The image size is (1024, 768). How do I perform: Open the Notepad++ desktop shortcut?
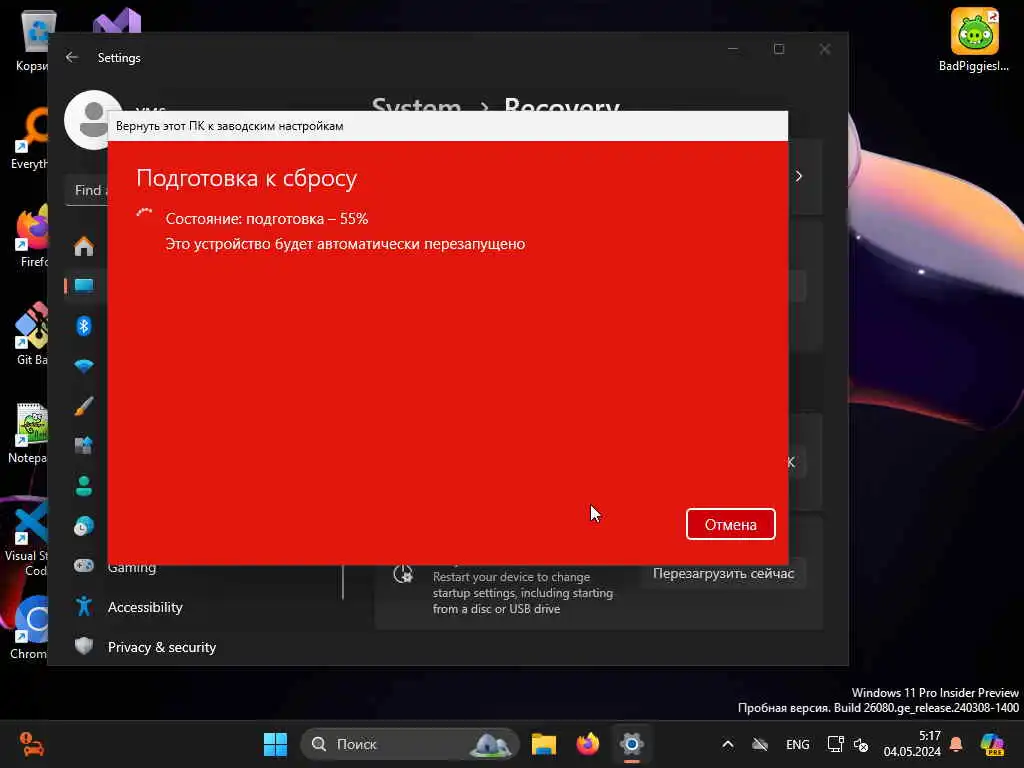pos(29,432)
